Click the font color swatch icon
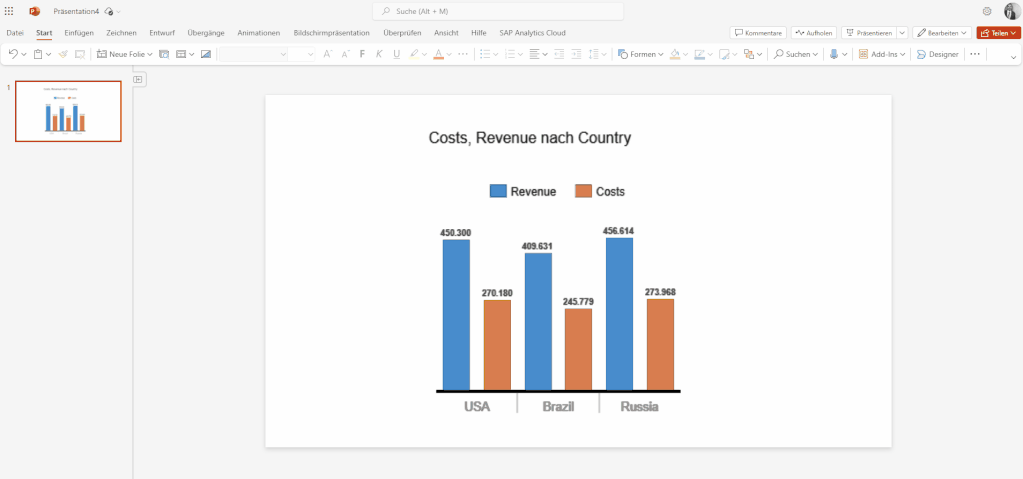The width and height of the screenshot is (1023, 479). (x=438, y=54)
